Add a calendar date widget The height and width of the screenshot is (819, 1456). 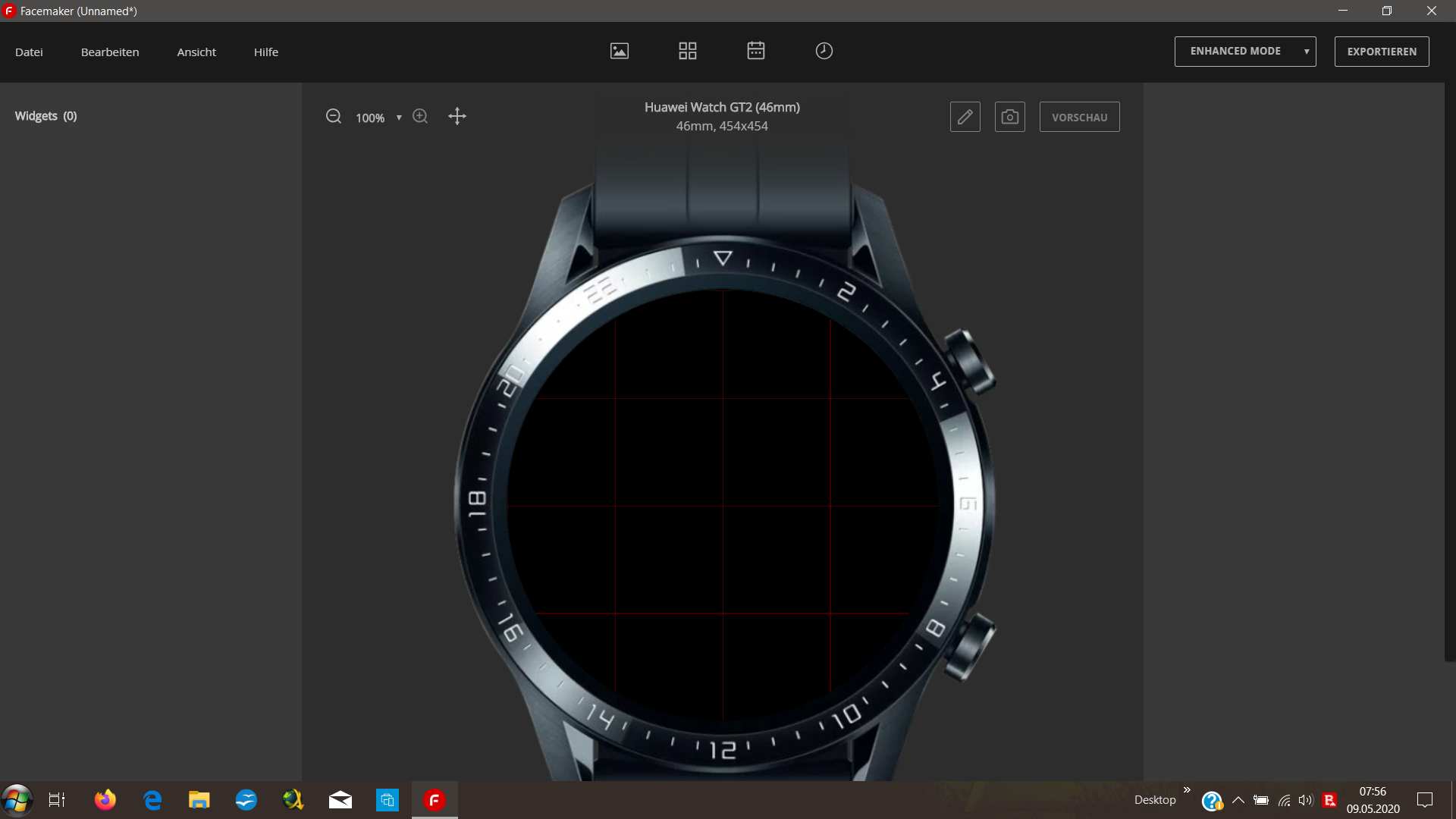pos(756,51)
